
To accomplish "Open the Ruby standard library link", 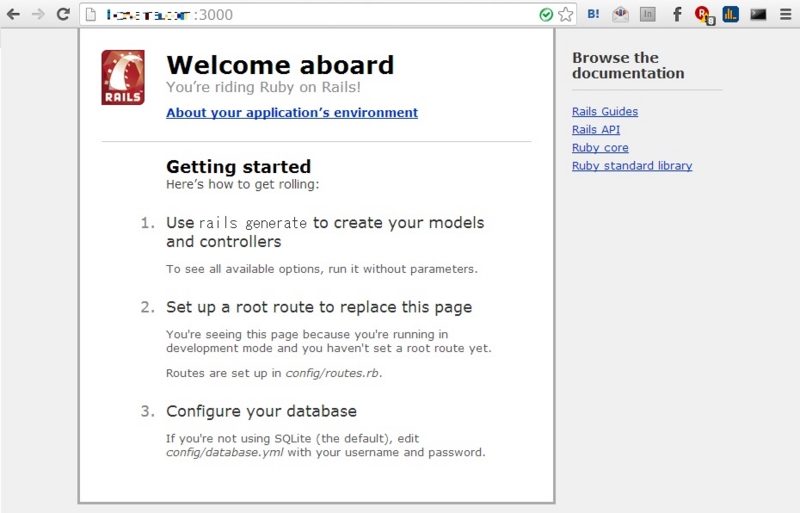I will [x=632, y=165].
